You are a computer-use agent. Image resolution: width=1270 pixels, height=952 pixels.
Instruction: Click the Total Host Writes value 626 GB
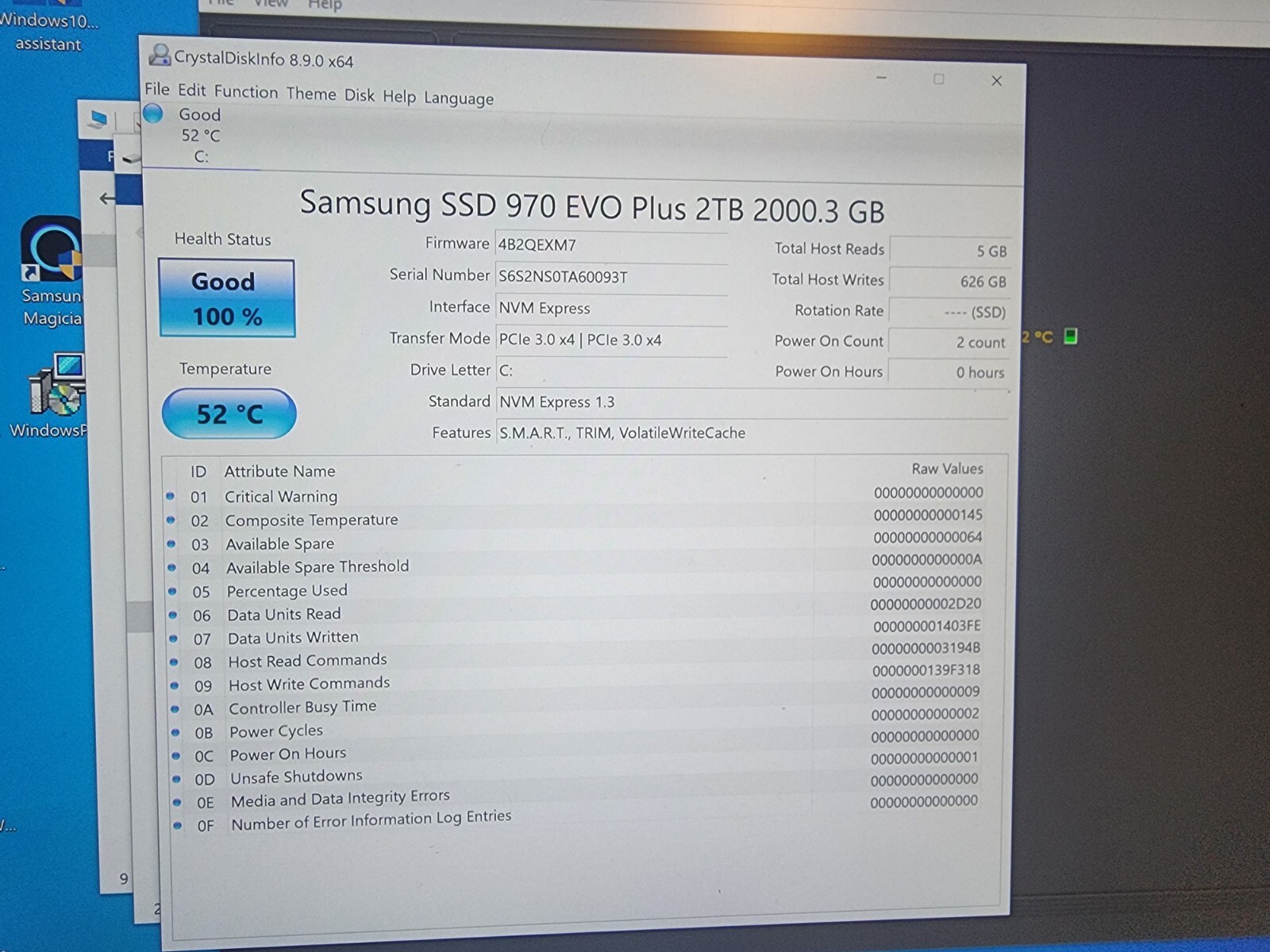[950, 281]
